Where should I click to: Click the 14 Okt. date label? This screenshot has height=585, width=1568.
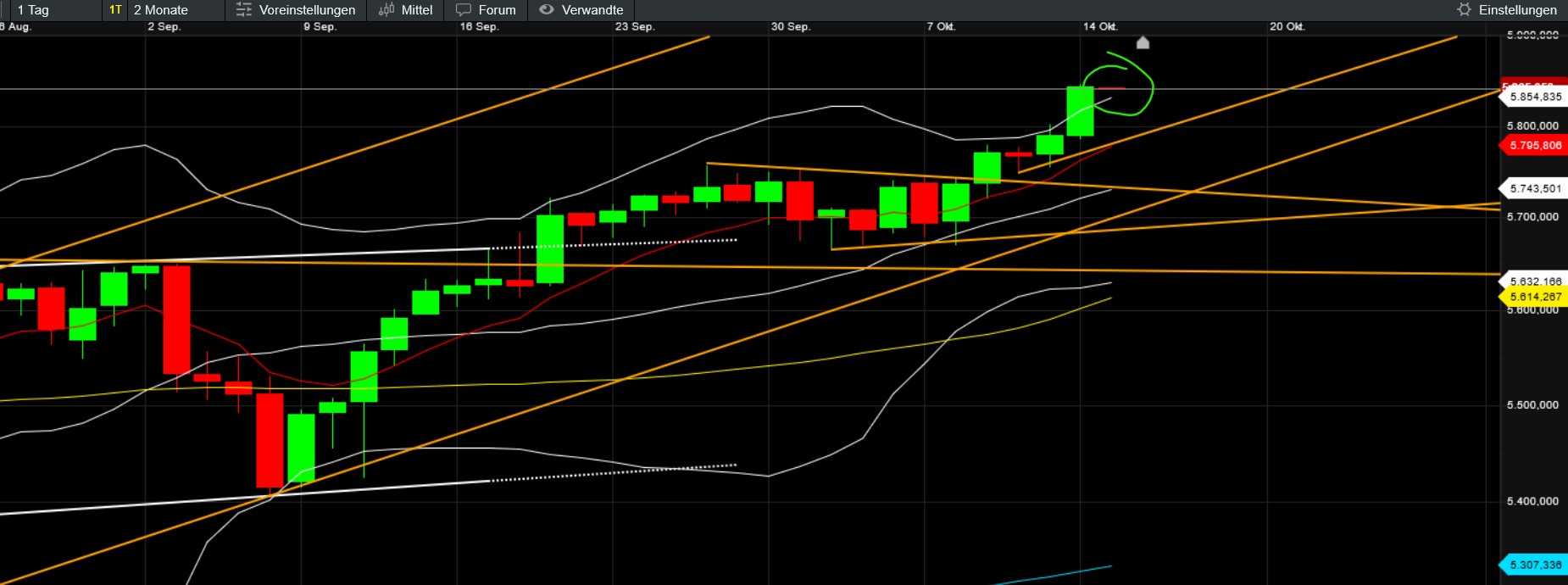pos(1100,27)
